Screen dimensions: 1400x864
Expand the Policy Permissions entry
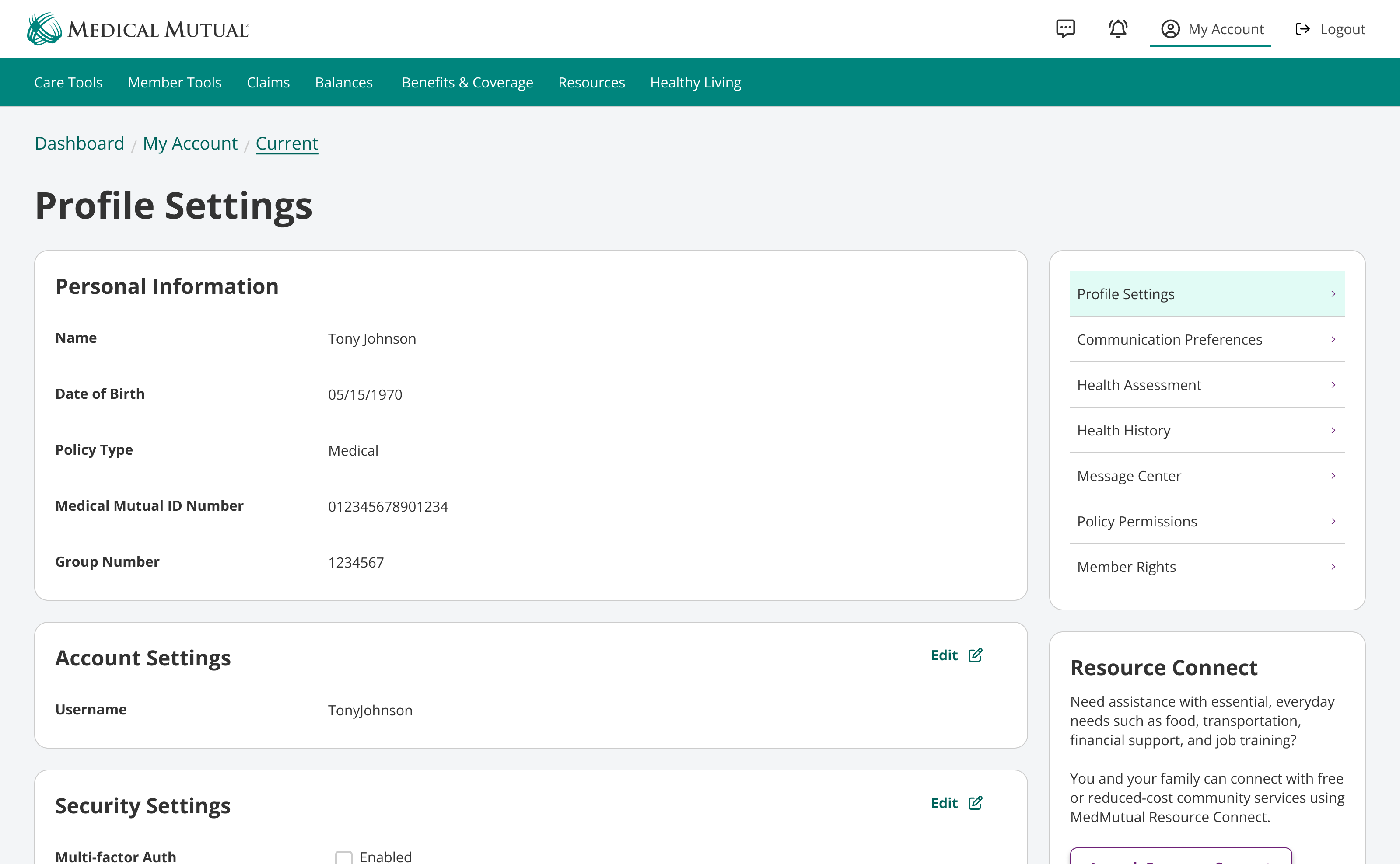coord(1137,521)
